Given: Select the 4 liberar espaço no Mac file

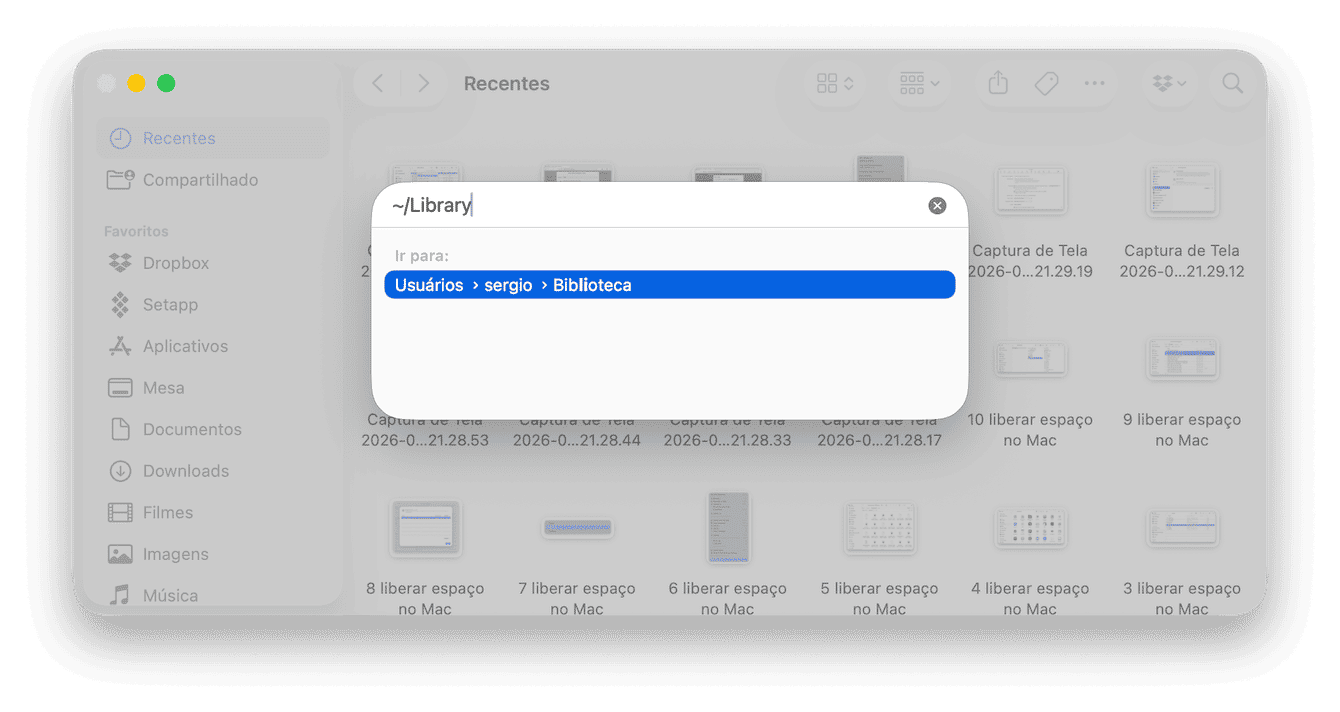Looking at the screenshot, I should point(1030,528).
